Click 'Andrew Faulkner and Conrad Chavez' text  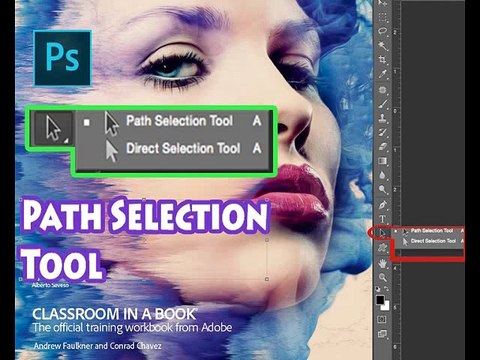click(97, 346)
